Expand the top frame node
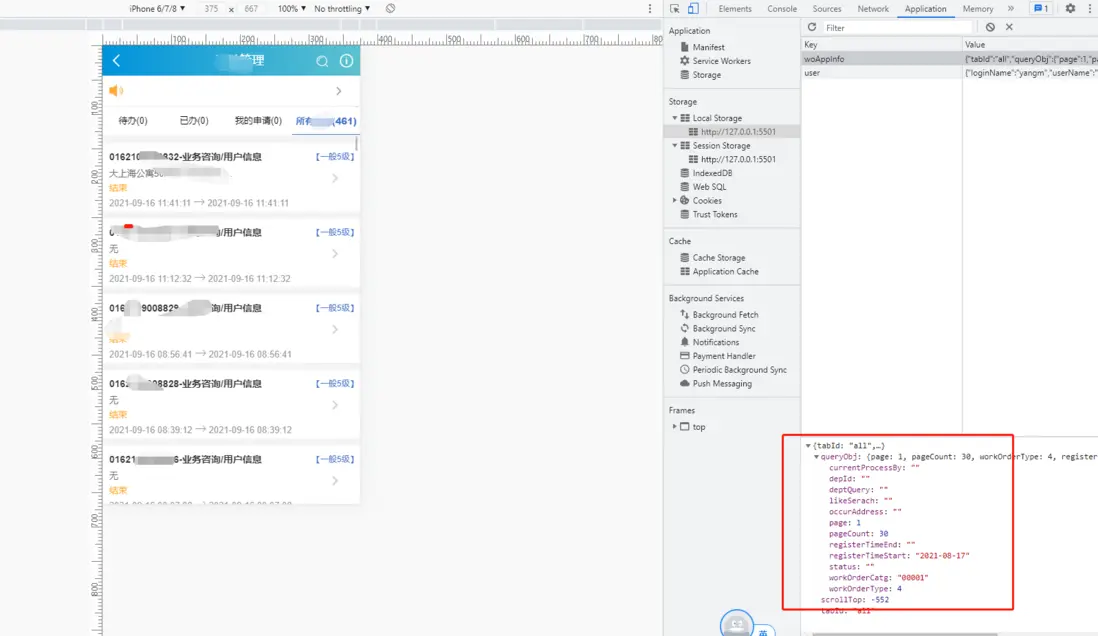The width and height of the screenshot is (1098, 636). (x=675, y=427)
